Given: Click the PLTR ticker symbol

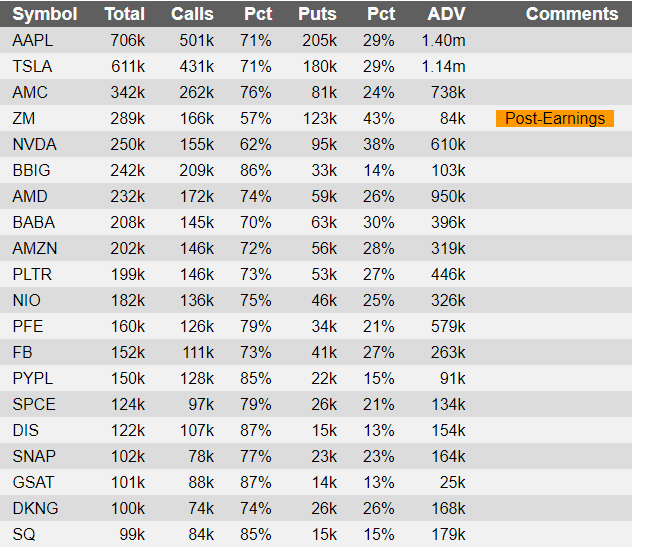Looking at the screenshot, I should [32, 274].
